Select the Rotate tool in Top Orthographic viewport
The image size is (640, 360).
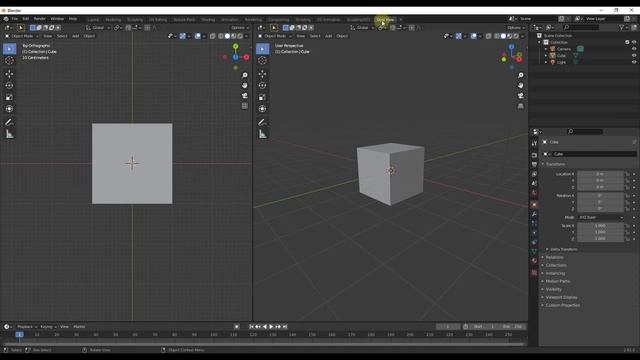click(9, 85)
